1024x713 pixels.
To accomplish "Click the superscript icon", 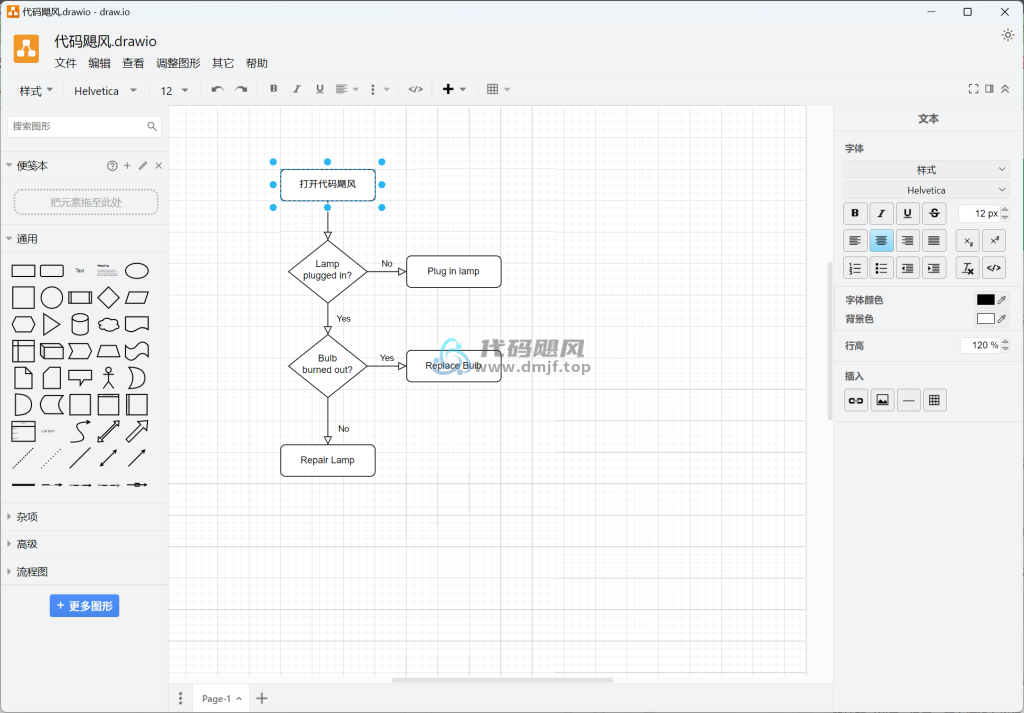I will pos(994,241).
